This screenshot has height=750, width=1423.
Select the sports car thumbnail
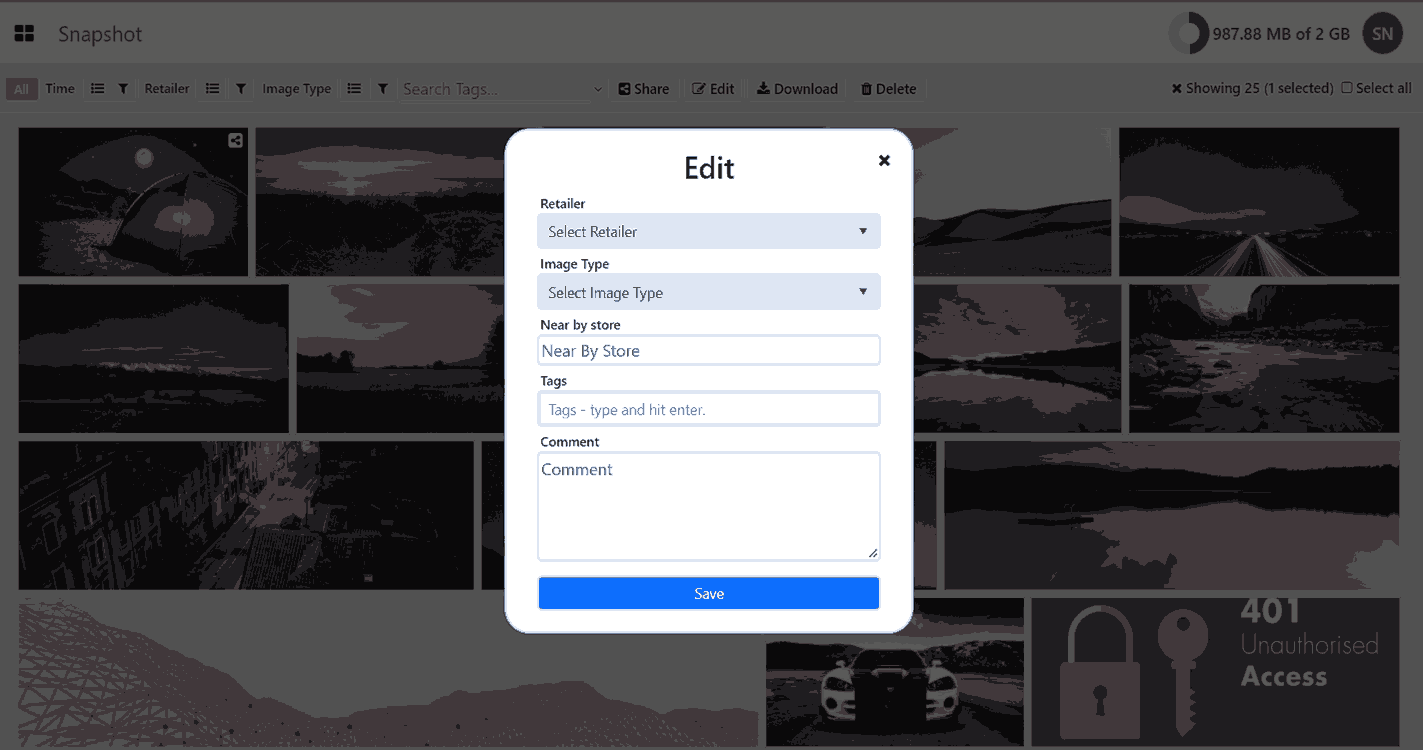coord(895,672)
